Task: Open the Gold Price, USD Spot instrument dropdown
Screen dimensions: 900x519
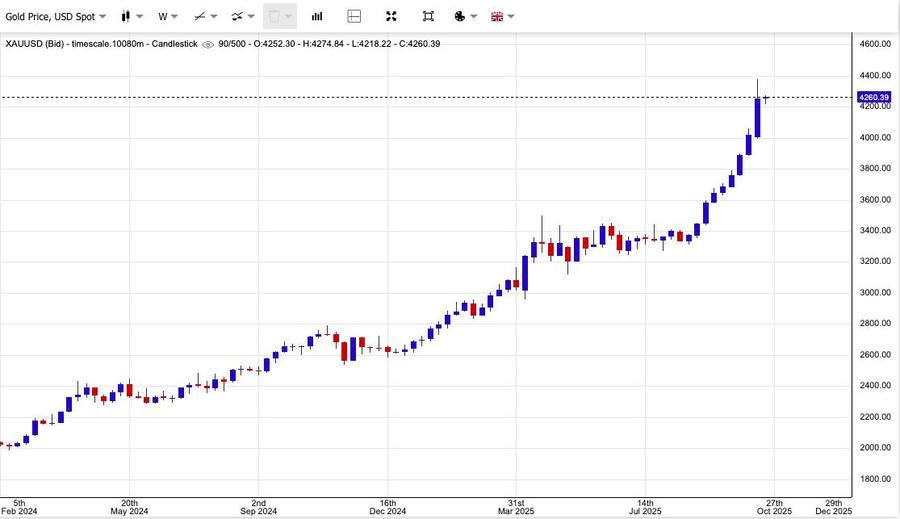Action: coord(55,16)
